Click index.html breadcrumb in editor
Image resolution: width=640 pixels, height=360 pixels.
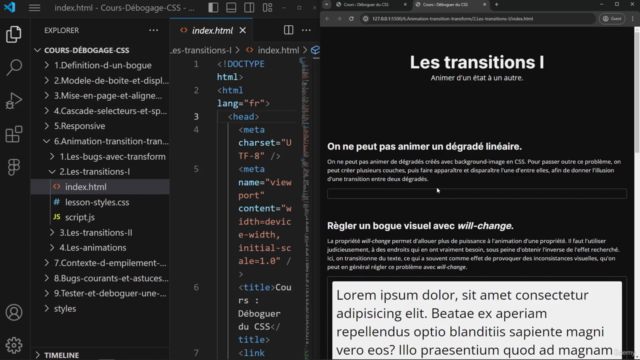(x=278, y=50)
